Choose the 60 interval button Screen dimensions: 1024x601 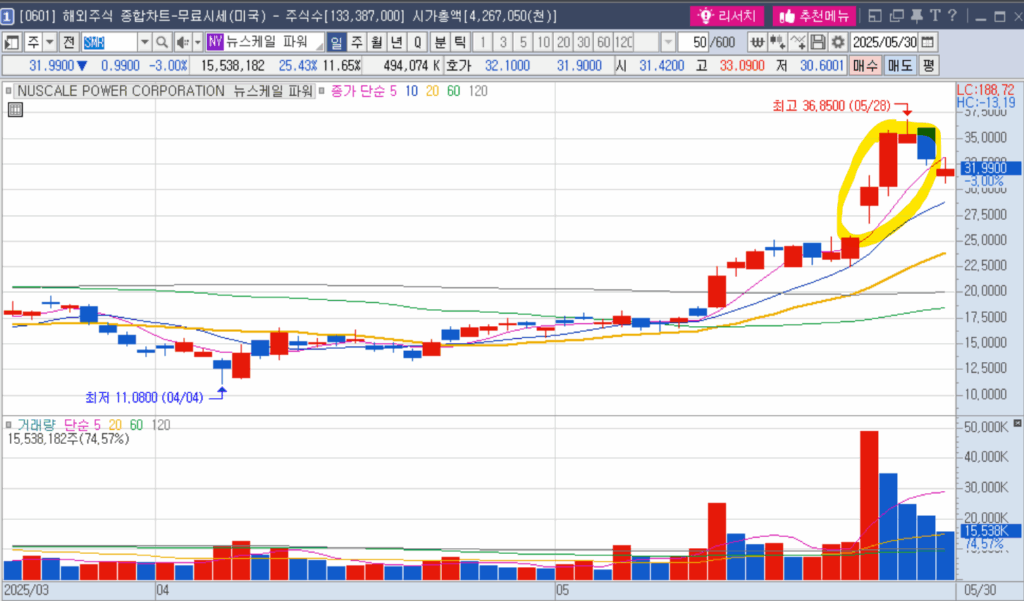604,42
